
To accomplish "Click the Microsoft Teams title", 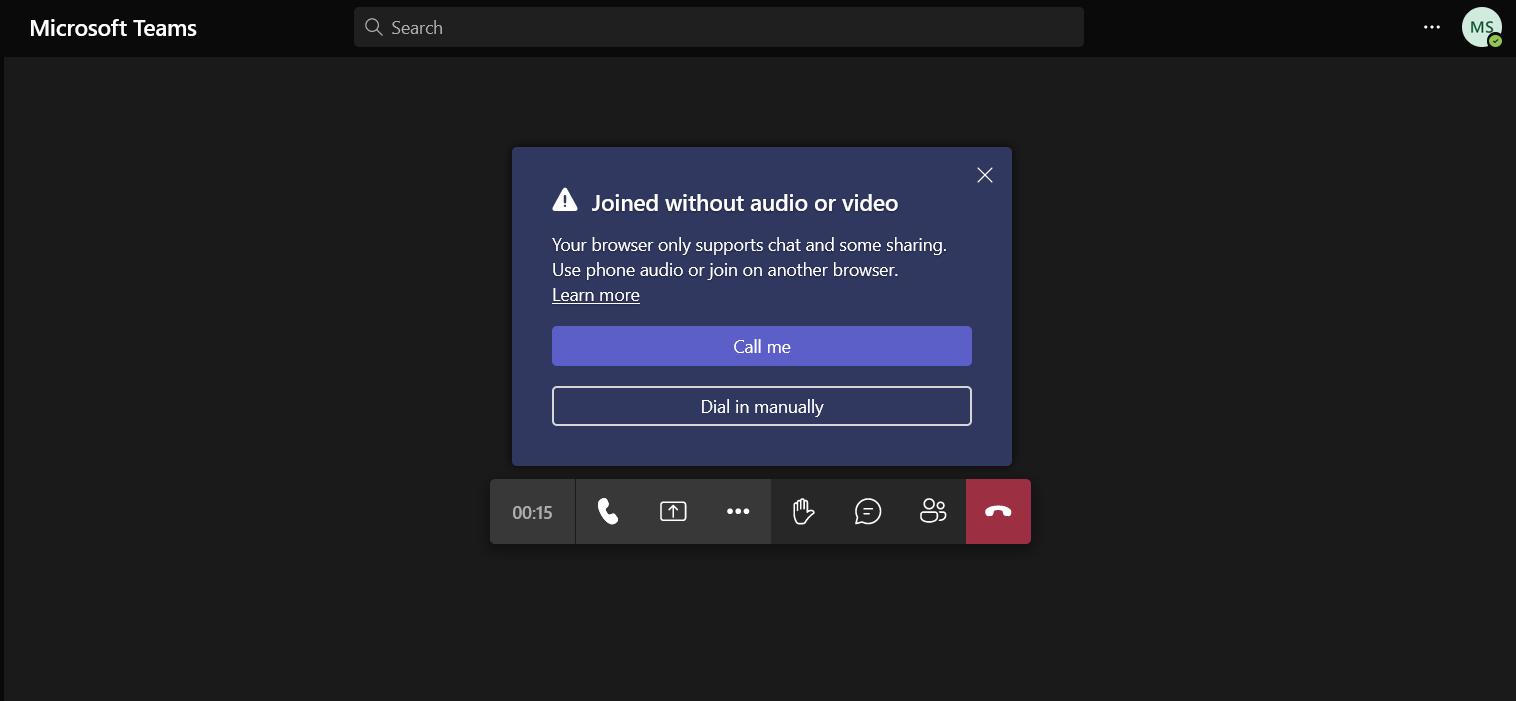I will pyautogui.click(x=112, y=27).
